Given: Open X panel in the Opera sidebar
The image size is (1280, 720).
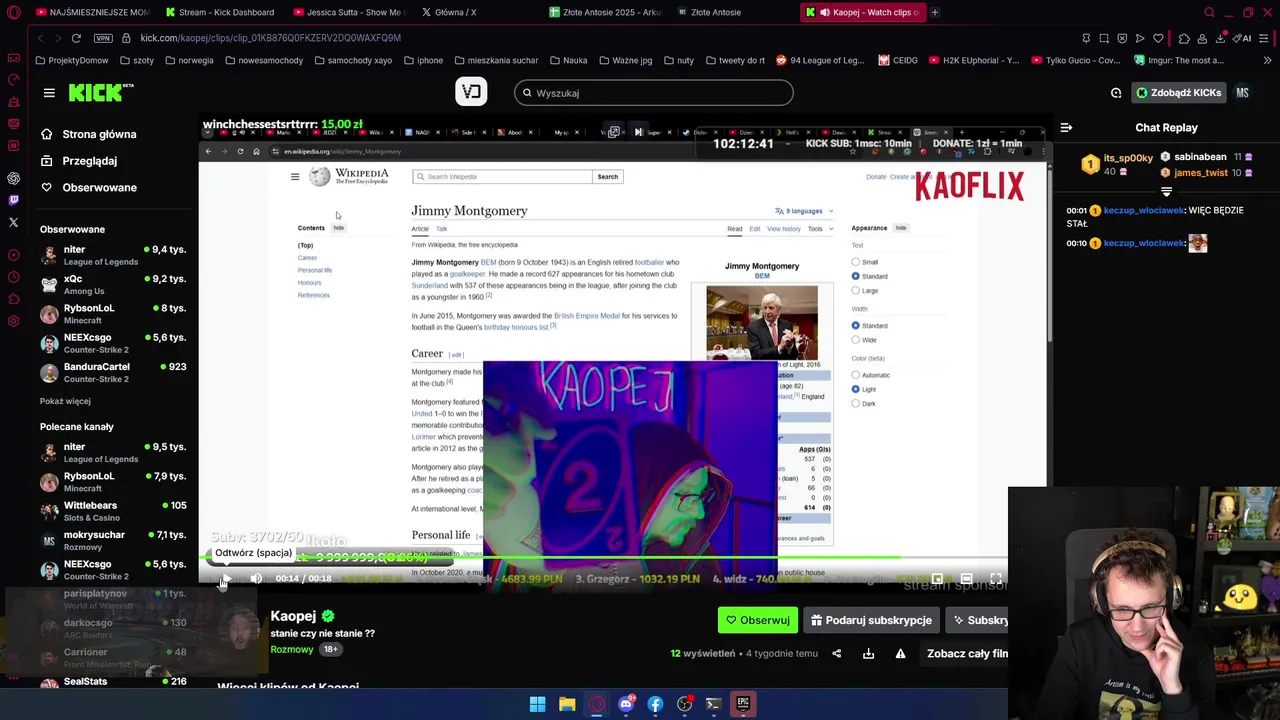Looking at the screenshot, I should coord(13,222).
